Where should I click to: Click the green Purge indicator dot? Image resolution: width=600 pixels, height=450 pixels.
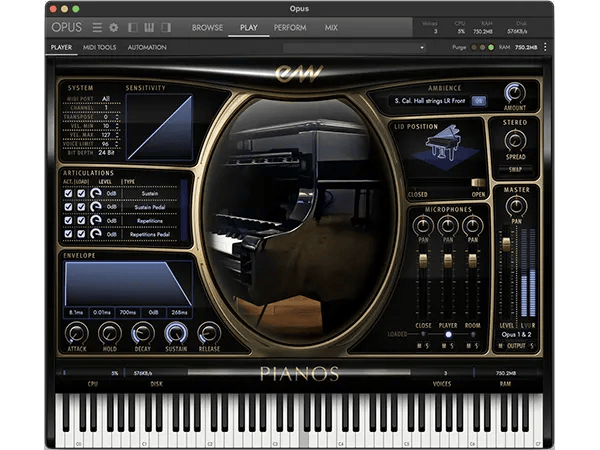click(491, 47)
